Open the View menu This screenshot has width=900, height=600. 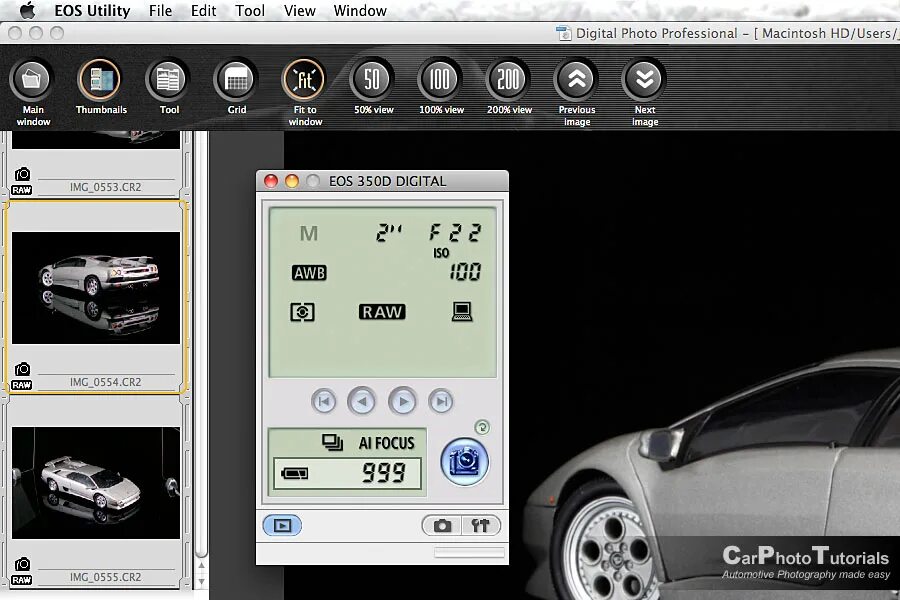click(x=300, y=10)
